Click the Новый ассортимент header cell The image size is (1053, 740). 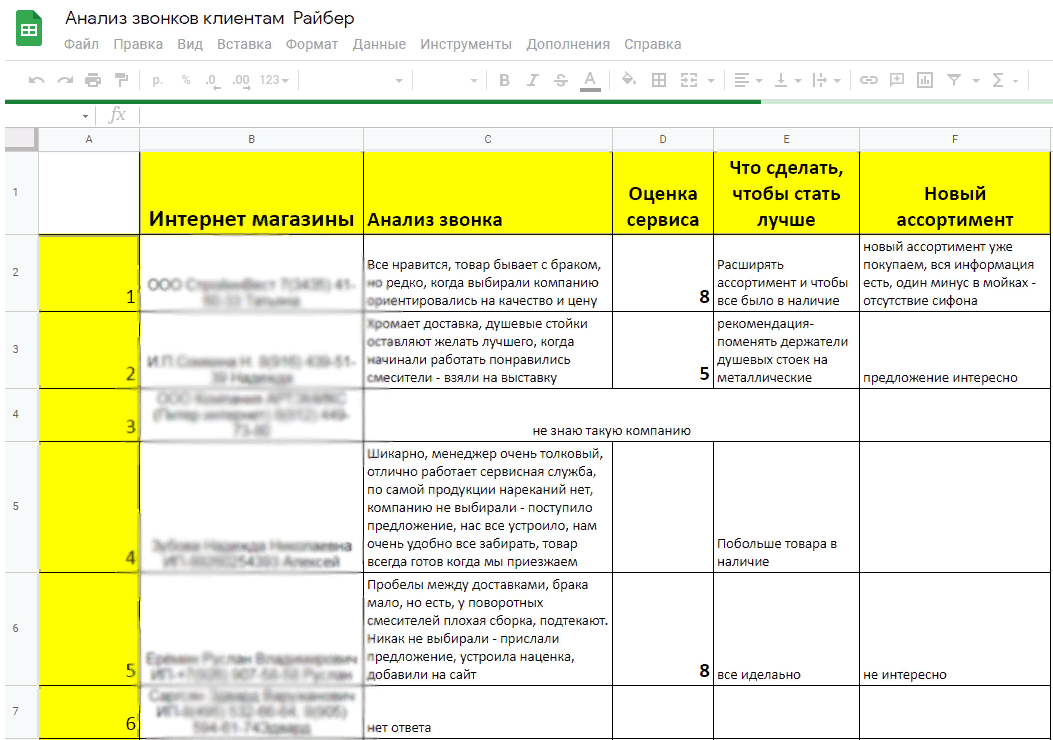point(954,193)
